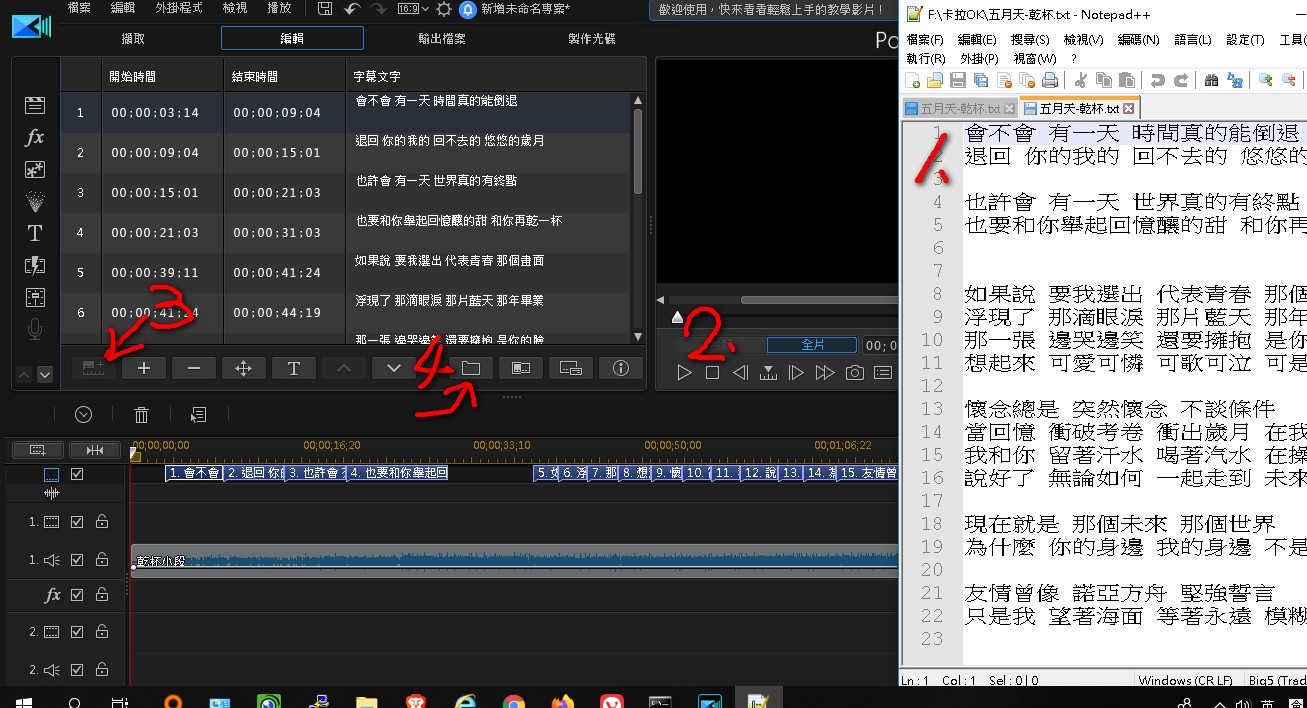The width and height of the screenshot is (1307, 708).
Task: Open the import subtitle file folder icon
Action: (x=471, y=368)
